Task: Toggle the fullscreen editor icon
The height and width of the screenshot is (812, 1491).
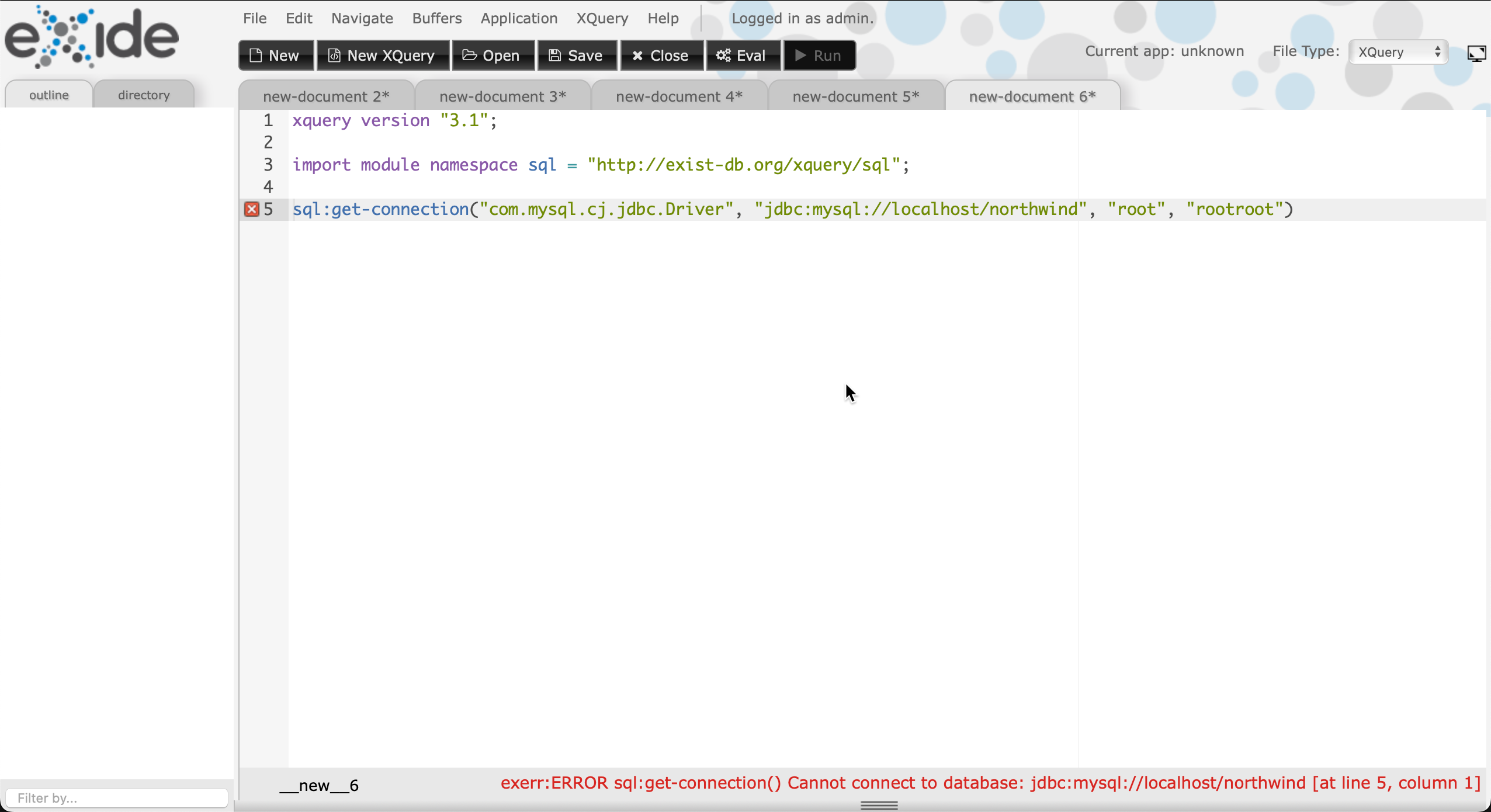Action: (x=1476, y=54)
